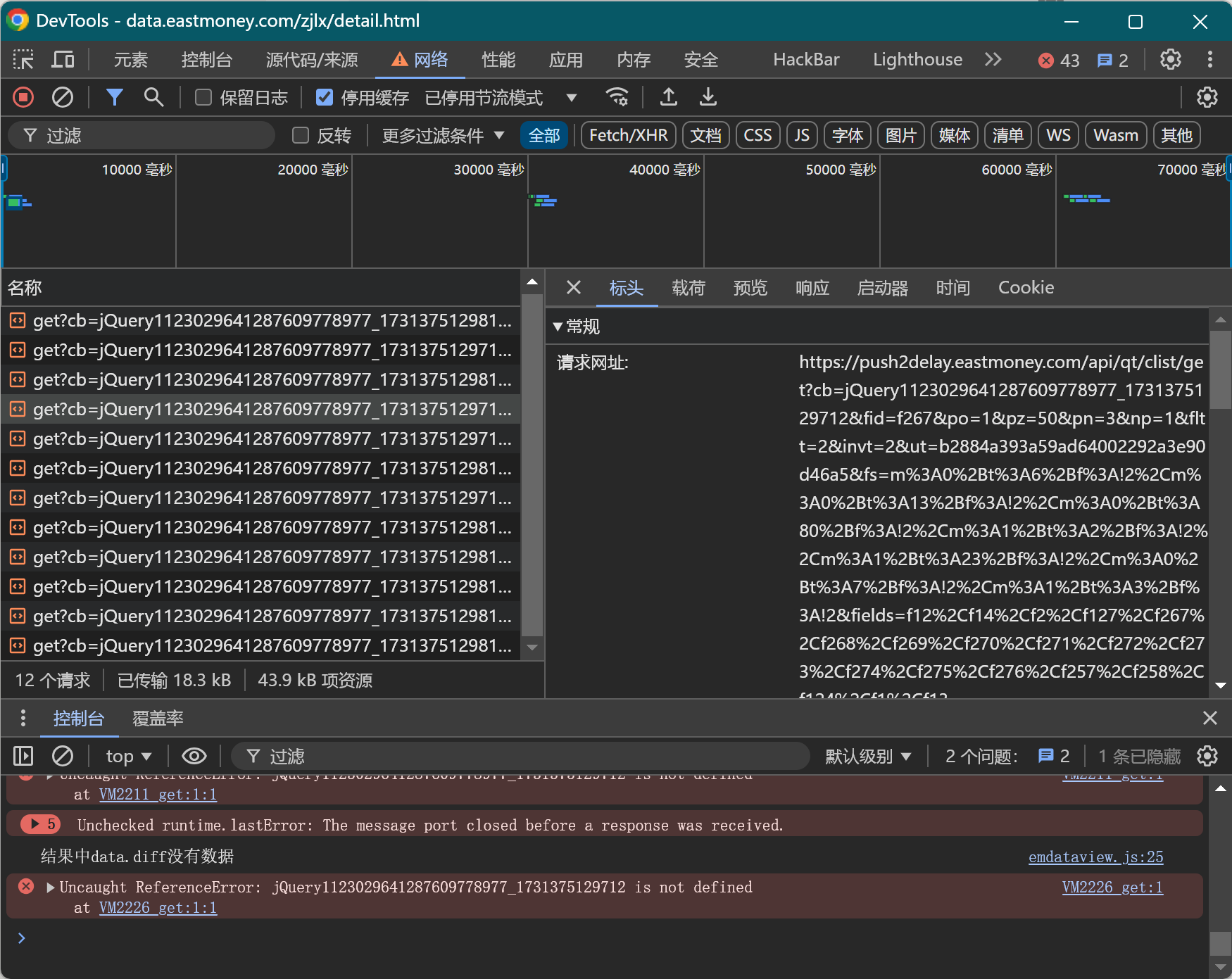The height and width of the screenshot is (979, 1232).
Task: Open the throttling mode dropdown
Action: [x=501, y=97]
